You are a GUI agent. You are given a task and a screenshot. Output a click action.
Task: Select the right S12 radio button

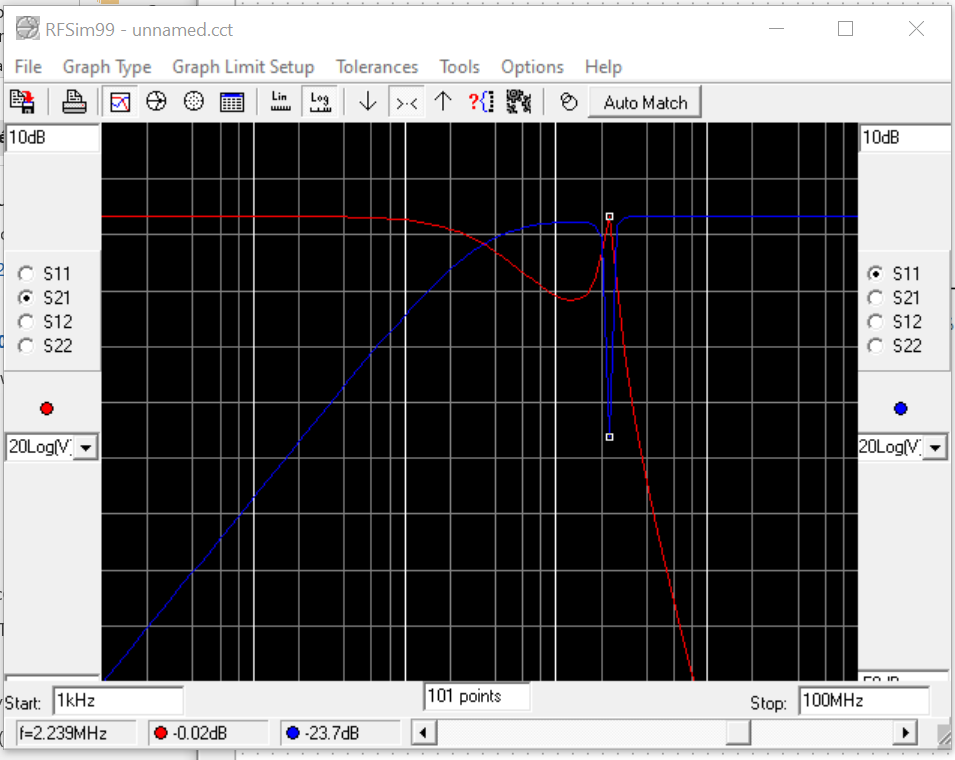(875, 322)
